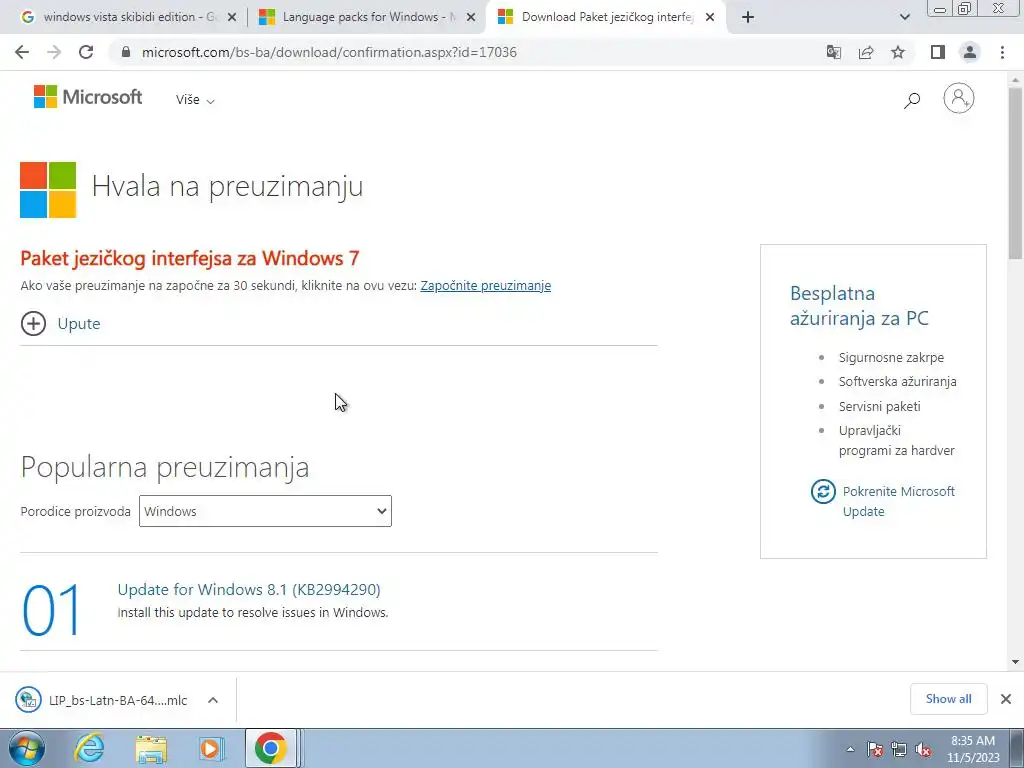Click the Paket jezičkog interfejsa za Windows 7 heading
Screen dimensions: 1024x768
(190, 258)
